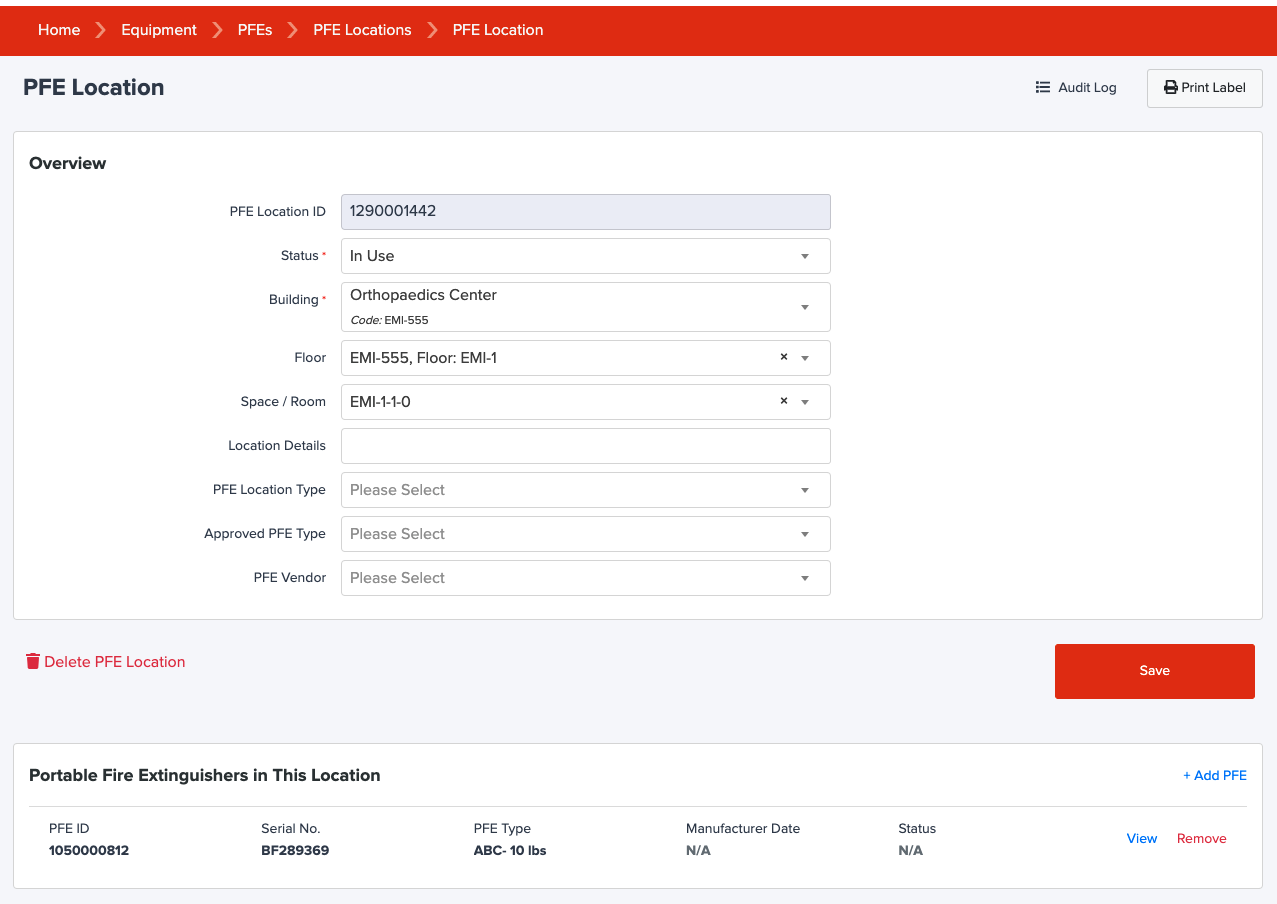Click + Add PFE link
The width and height of the screenshot is (1277, 904).
pos(1215,775)
